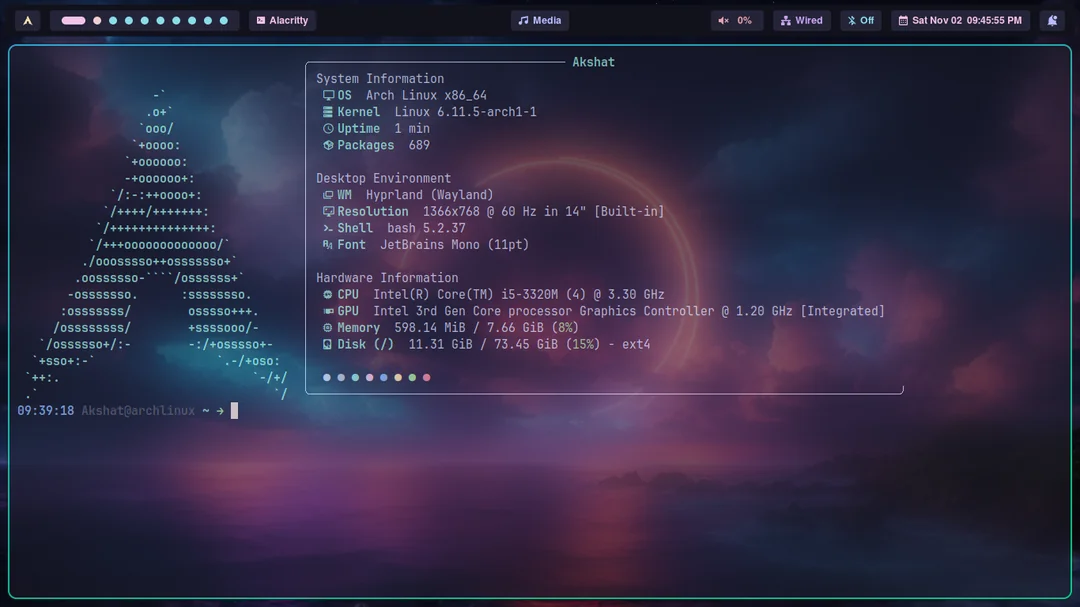Toggle mute on the 0% volume module
The height and width of the screenshot is (607, 1080).
[x=736, y=21]
